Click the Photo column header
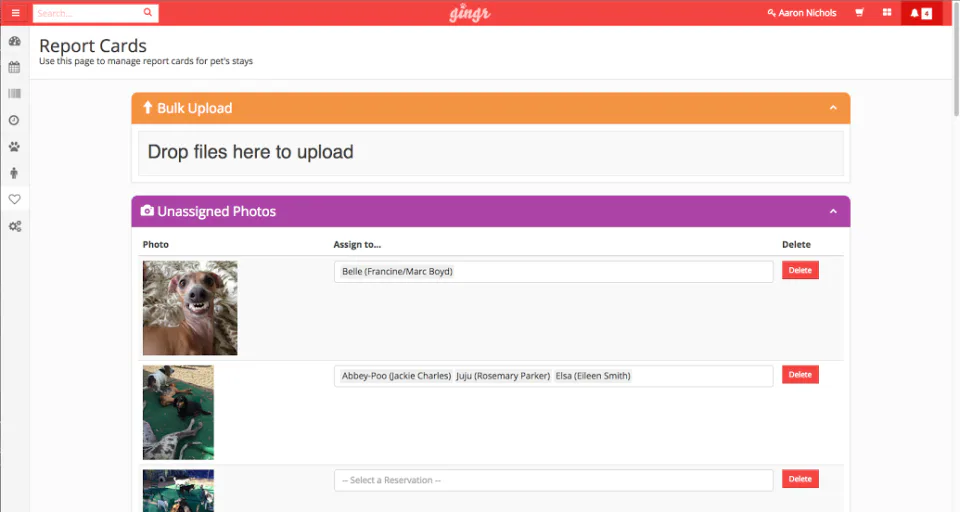This screenshot has width=960, height=512. (156, 244)
